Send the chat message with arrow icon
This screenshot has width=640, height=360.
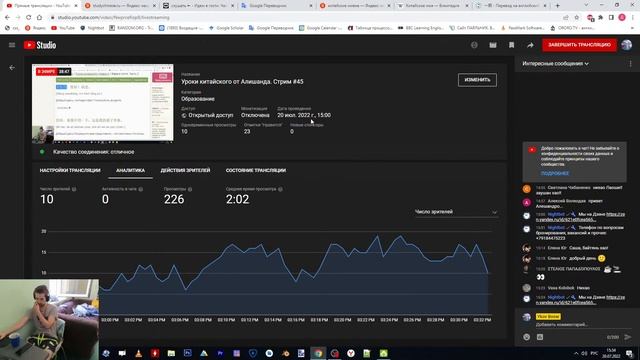click(628, 337)
